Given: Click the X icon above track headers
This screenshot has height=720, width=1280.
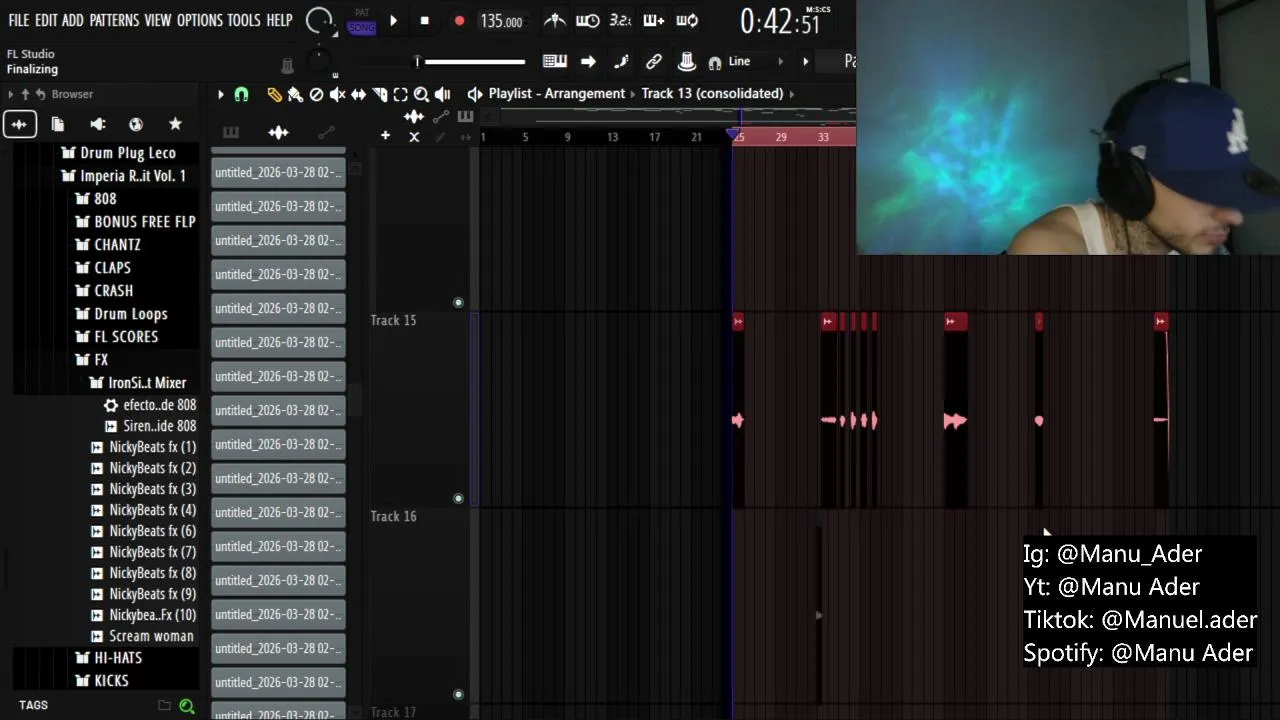Looking at the screenshot, I should (414, 137).
